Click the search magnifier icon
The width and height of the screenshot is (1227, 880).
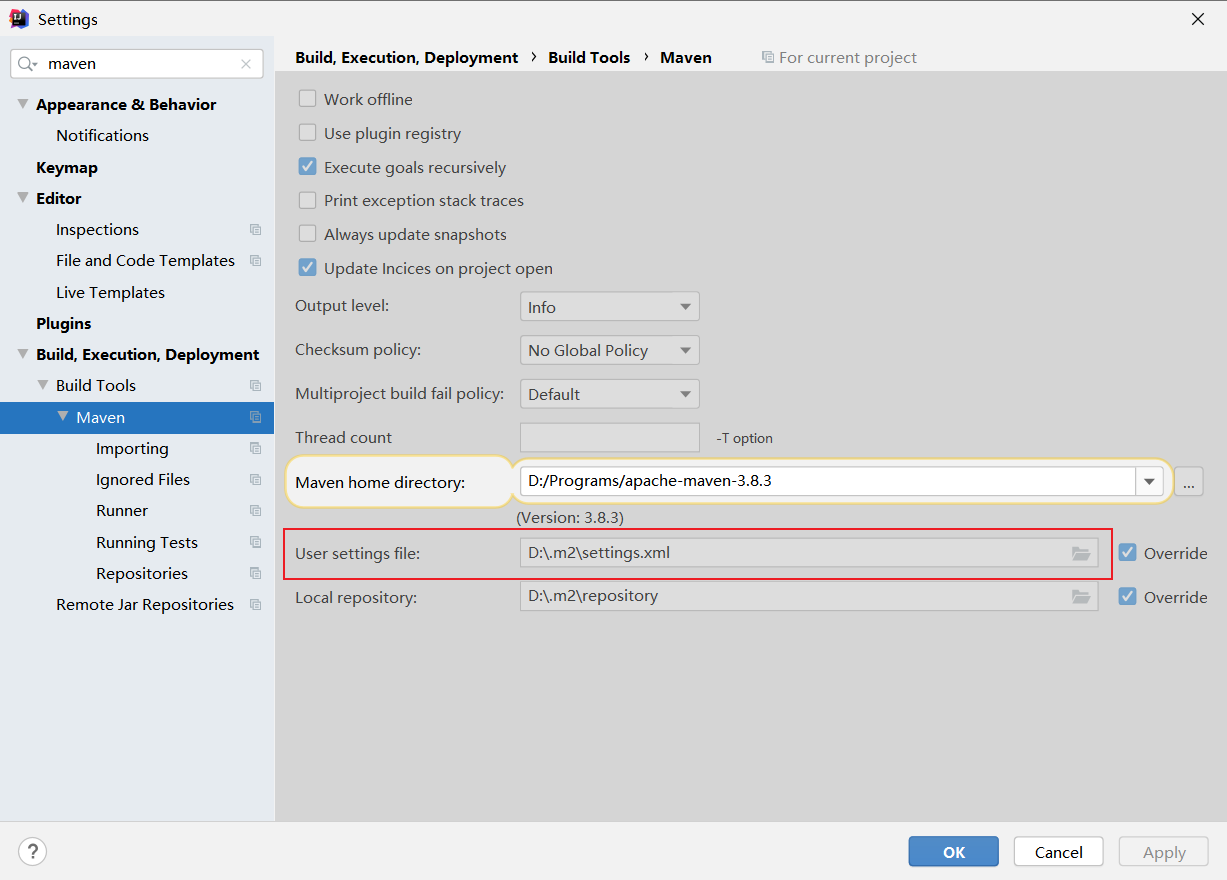click(x=28, y=63)
